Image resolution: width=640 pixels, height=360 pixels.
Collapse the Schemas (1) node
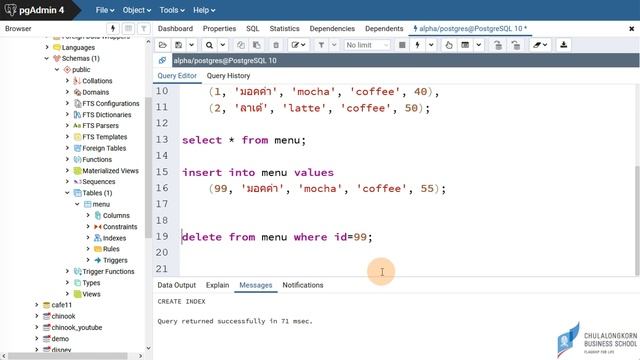tap(47, 58)
